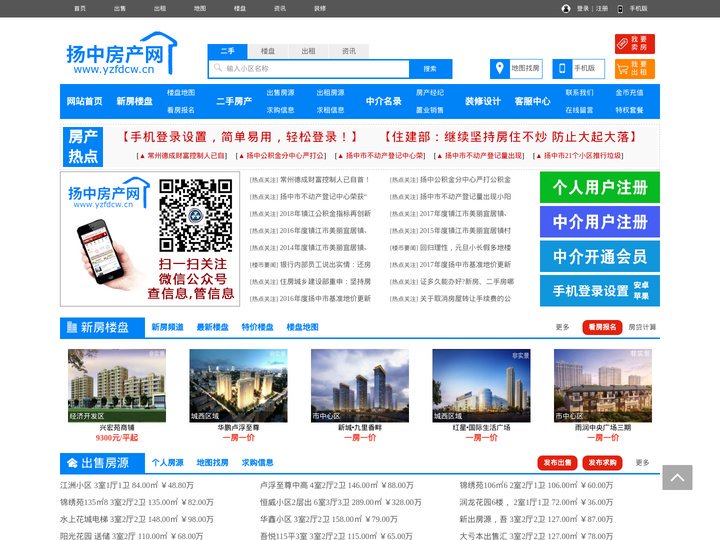Open 二手房产 in the main navigation
The width and height of the screenshot is (720, 540).
click(x=234, y=101)
